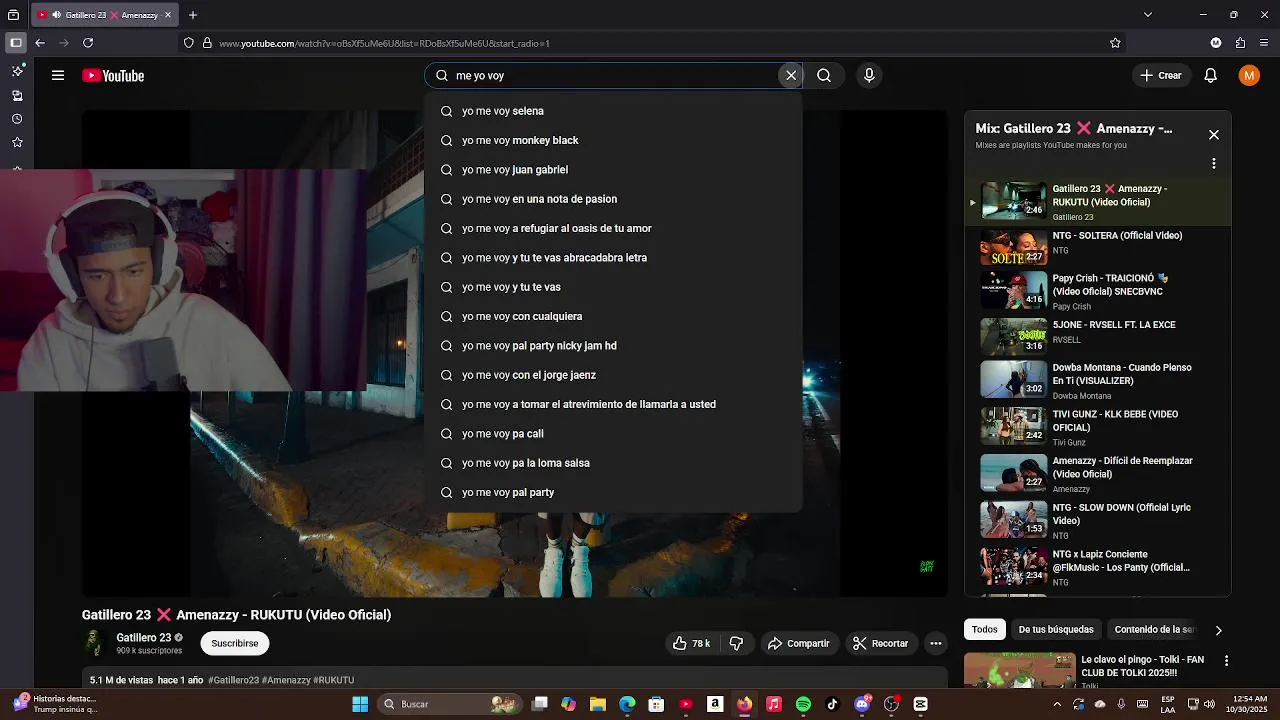Viewport: 1280px width, 720px height.
Task: Open the YouTube guide hamburger menu
Action: pos(58,75)
